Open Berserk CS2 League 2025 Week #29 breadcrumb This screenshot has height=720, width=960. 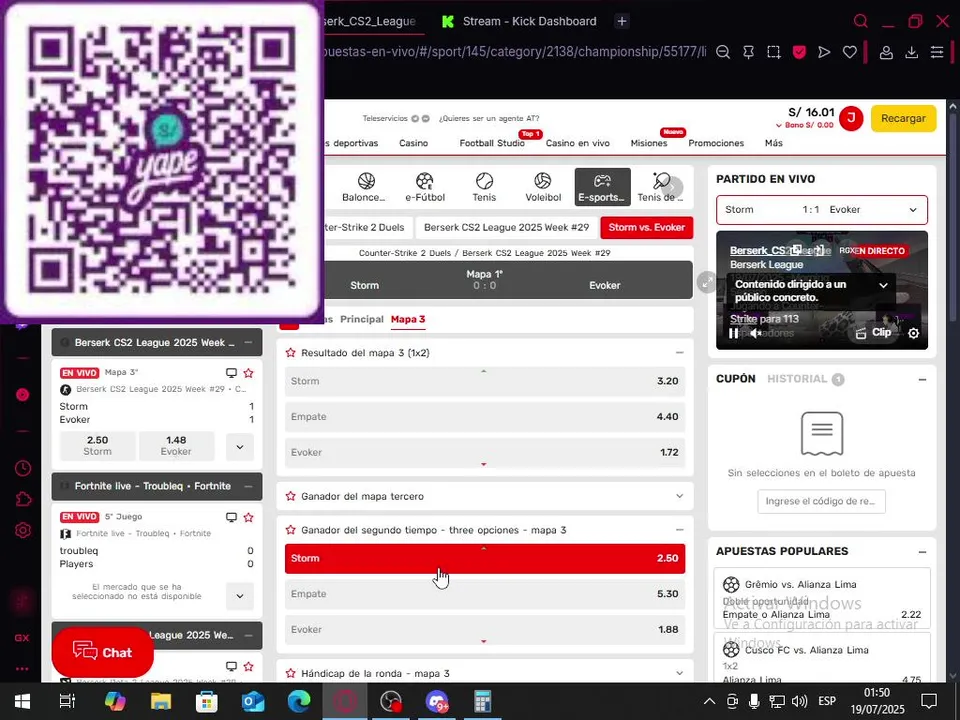[506, 227]
